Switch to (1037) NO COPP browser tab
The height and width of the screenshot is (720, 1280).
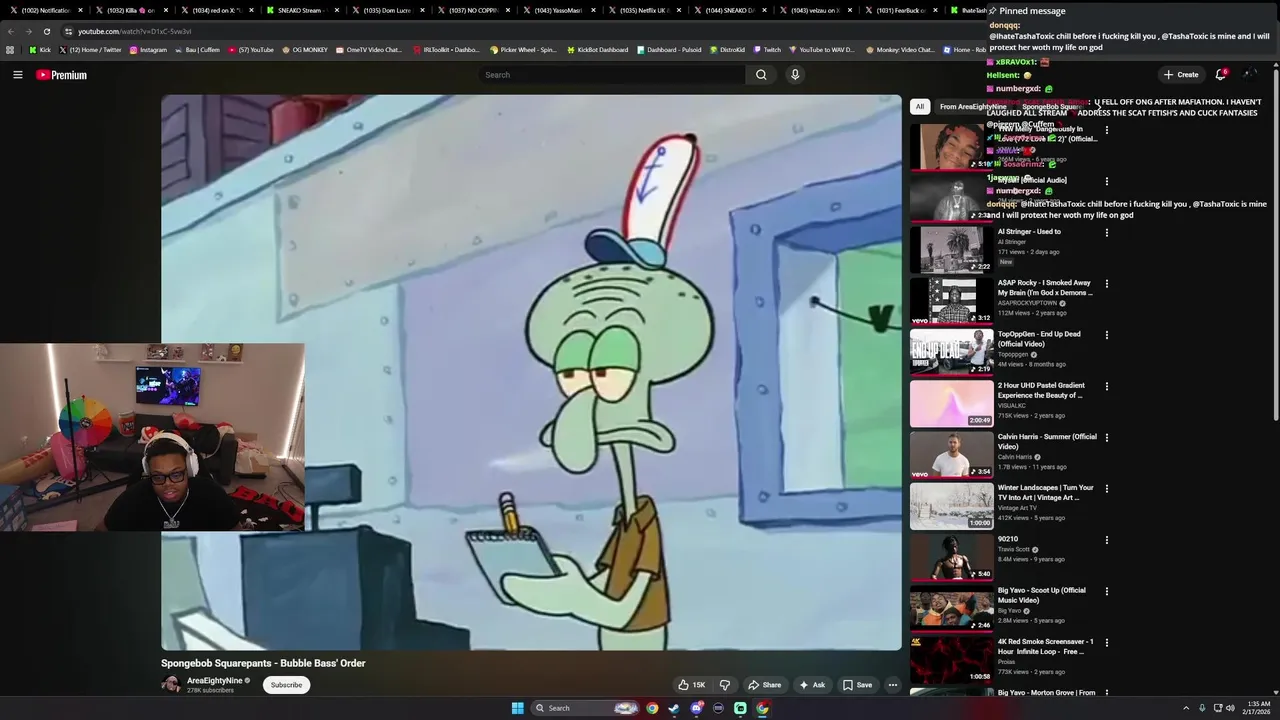tap(472, 10)
